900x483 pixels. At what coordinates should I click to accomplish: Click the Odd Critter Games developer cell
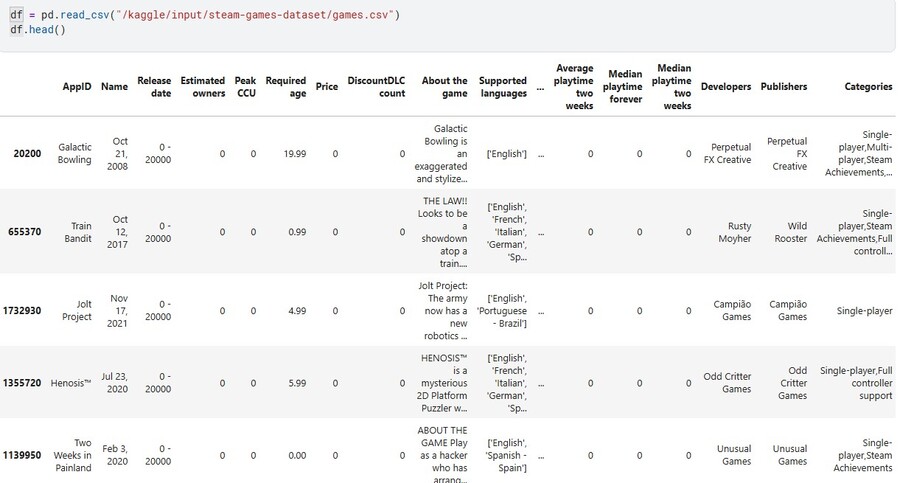tap(727, 382)
